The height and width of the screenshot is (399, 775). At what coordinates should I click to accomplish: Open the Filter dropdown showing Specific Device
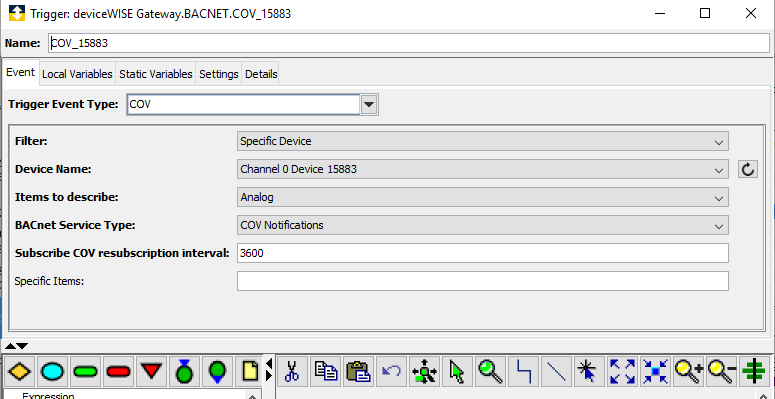click(x=482, y=141)
